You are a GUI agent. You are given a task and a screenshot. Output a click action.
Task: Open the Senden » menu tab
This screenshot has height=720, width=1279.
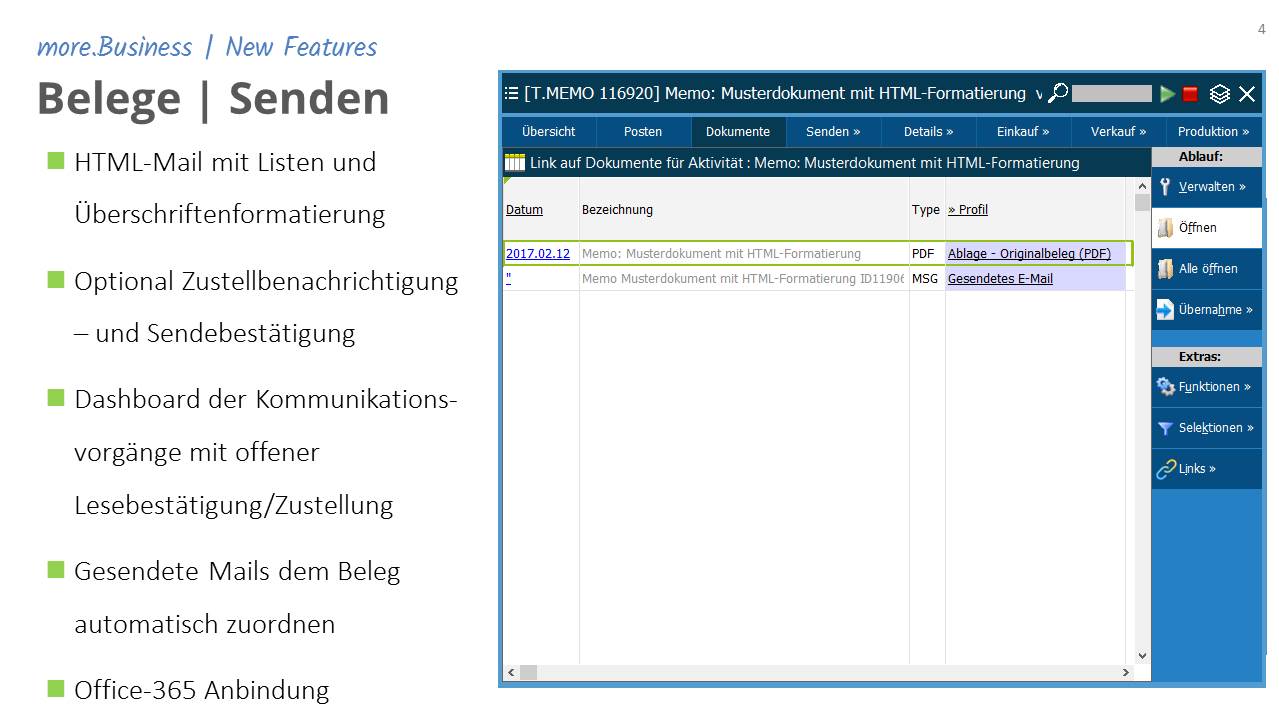[833, 131]
